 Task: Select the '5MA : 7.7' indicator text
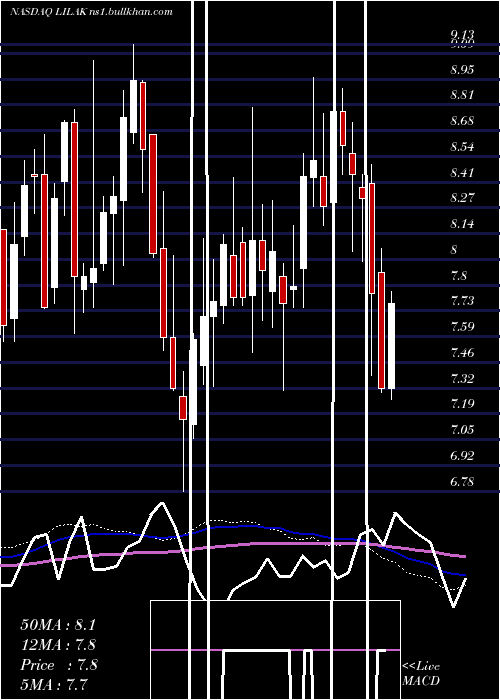54,684
